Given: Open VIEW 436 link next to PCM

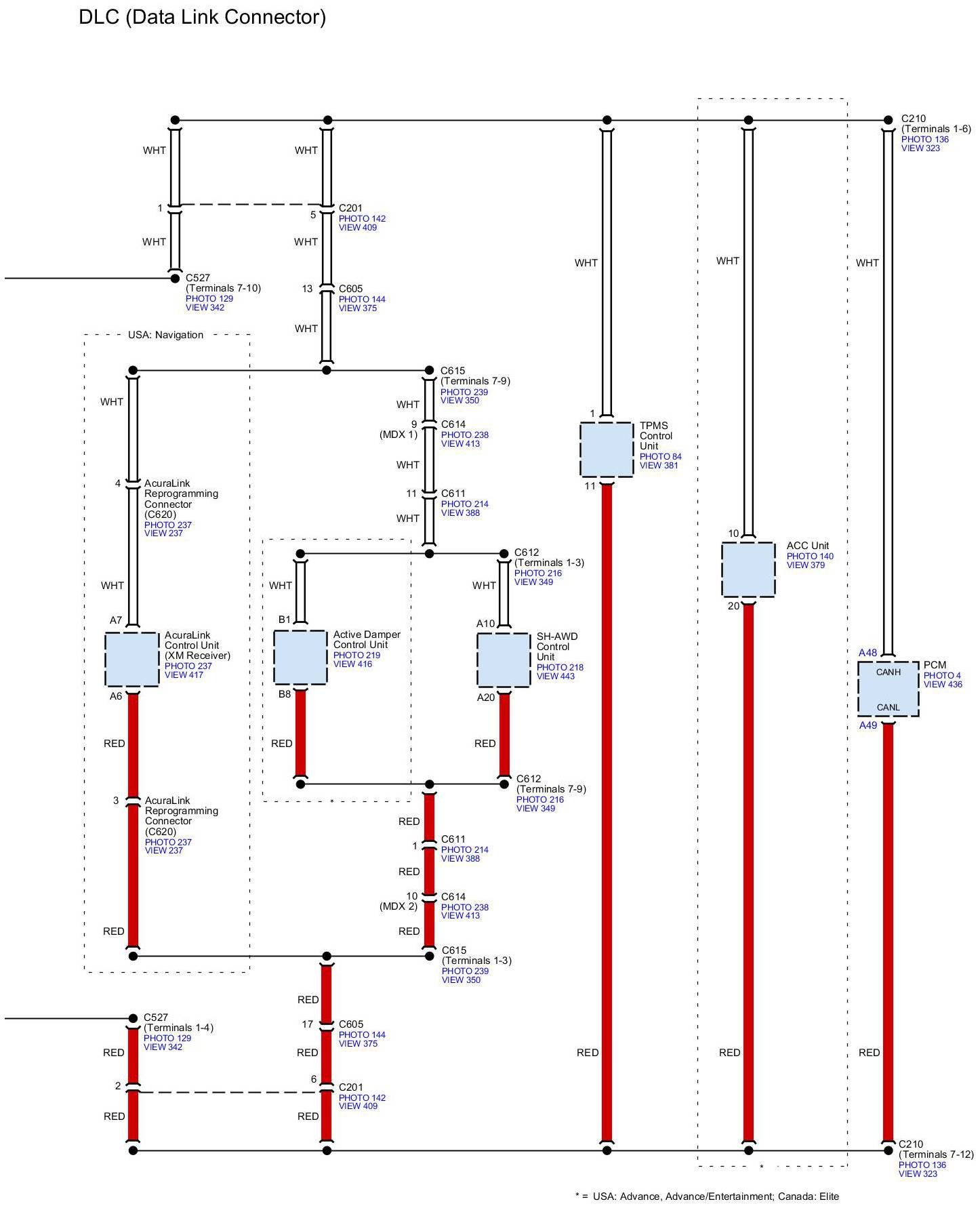Looking at the screenshot, I should coord(943,685).
